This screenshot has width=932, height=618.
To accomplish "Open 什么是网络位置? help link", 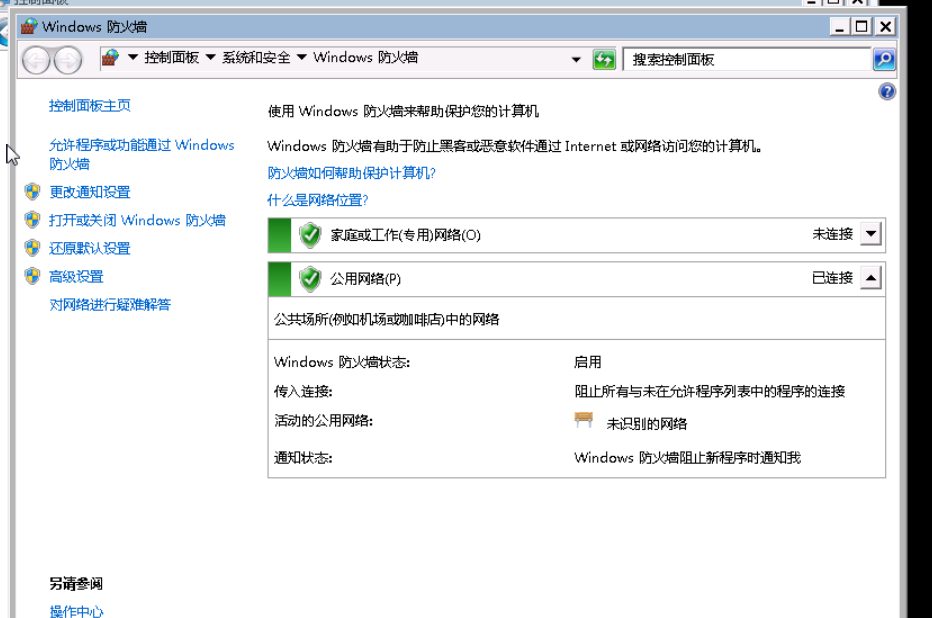I will [317, 200].
